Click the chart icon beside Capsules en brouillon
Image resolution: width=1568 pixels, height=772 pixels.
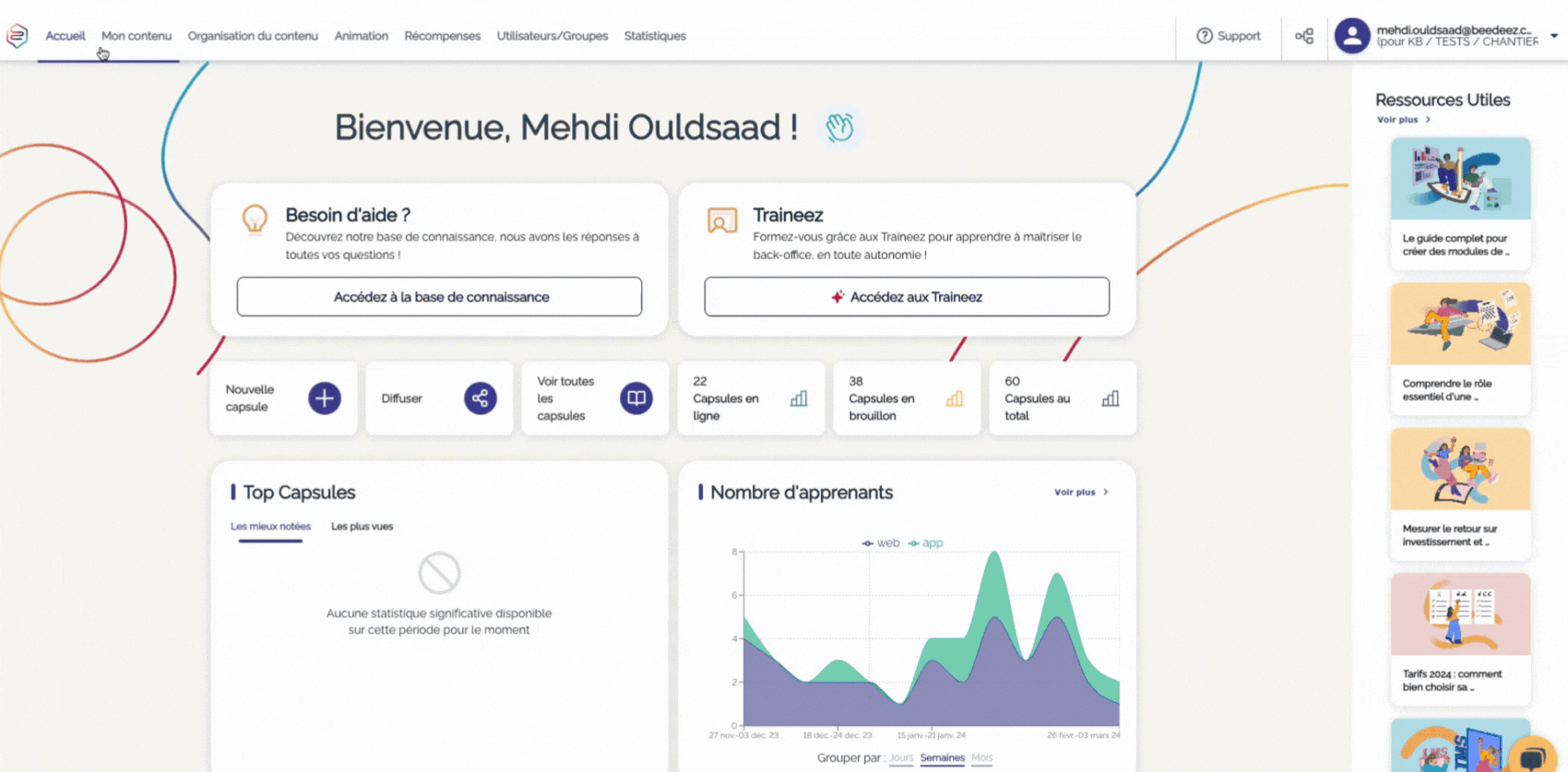click(x=955, y=398)
